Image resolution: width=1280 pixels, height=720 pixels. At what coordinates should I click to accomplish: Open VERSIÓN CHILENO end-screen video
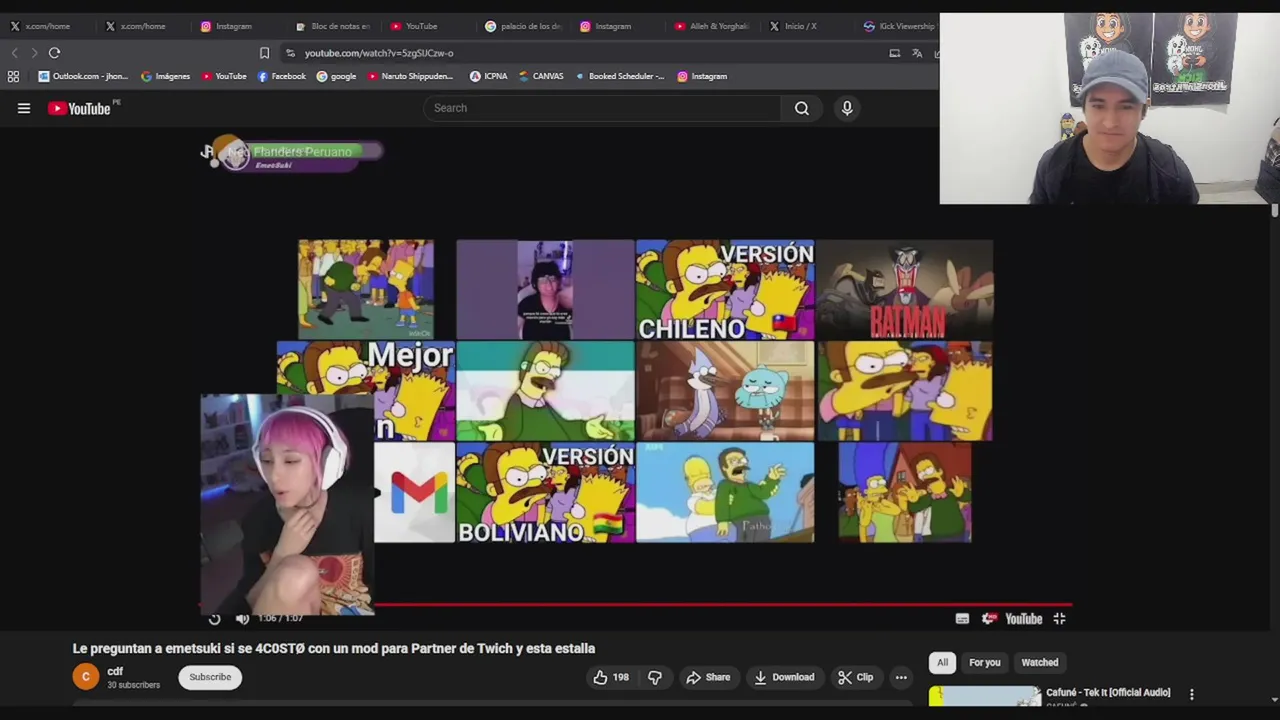[725, 290]
